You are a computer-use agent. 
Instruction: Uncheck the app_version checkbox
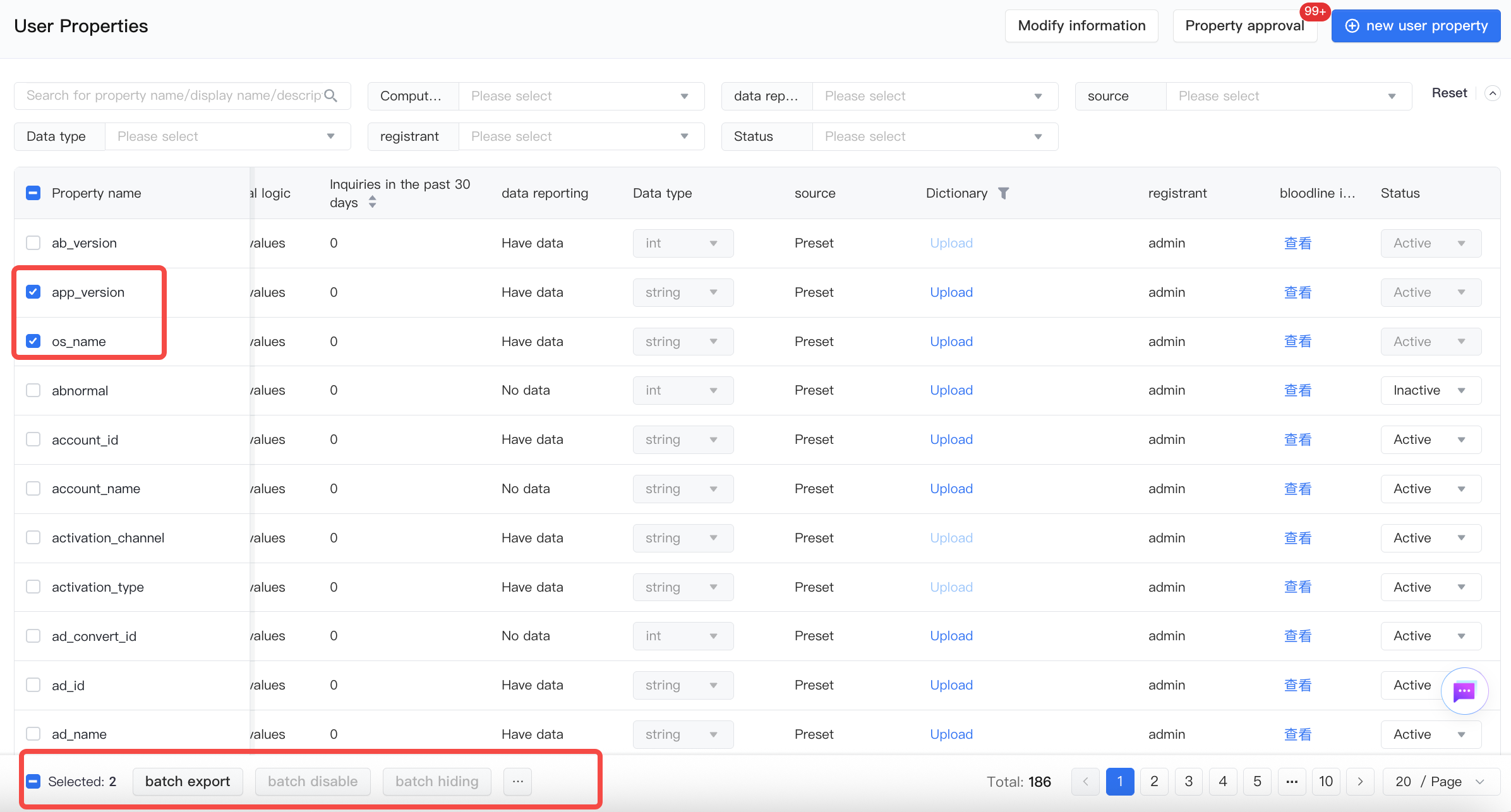tap(33, 292)
